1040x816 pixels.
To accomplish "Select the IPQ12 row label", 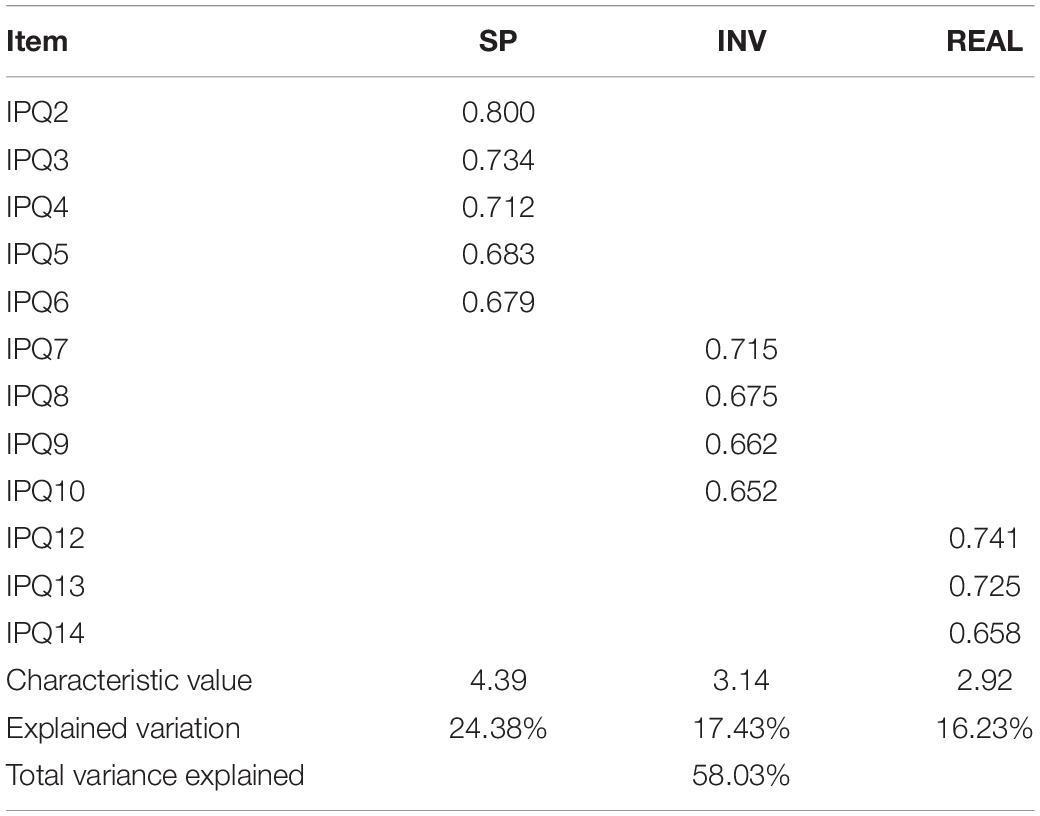I will 45,538.
